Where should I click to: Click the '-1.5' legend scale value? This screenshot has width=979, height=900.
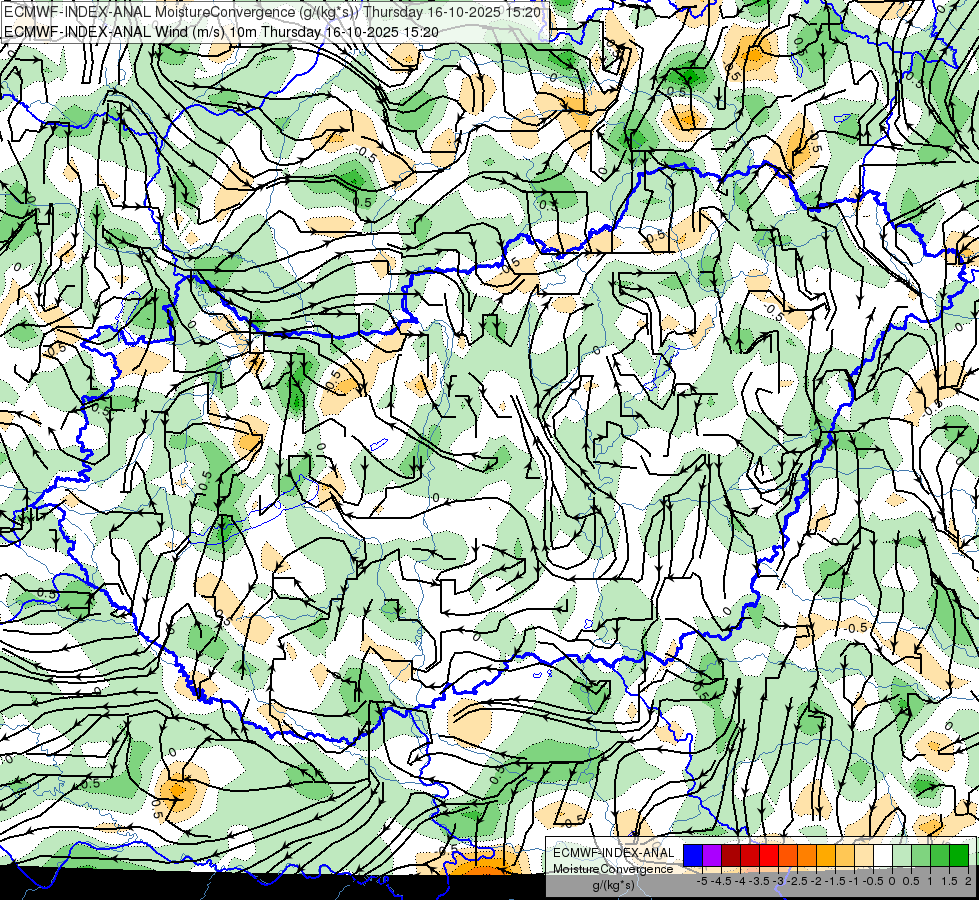click(835, 881)
